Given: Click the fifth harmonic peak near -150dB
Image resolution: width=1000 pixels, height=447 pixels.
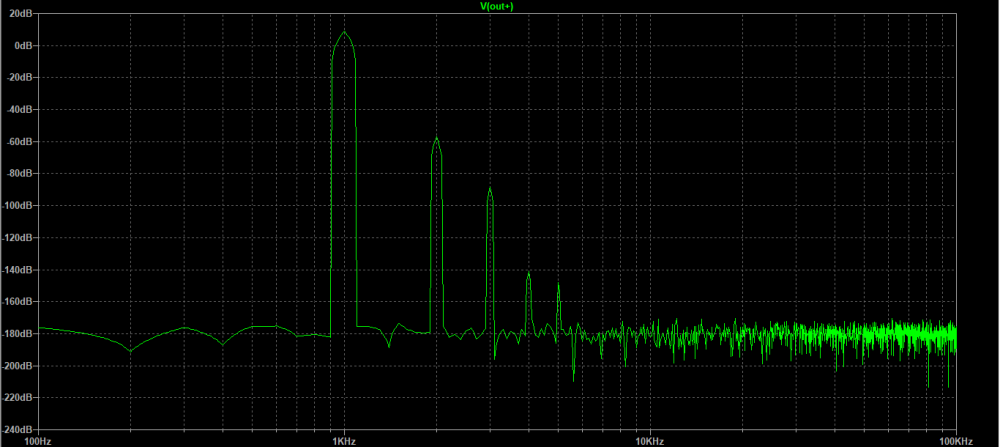Looking at the screenshot, I should [558, 284].
